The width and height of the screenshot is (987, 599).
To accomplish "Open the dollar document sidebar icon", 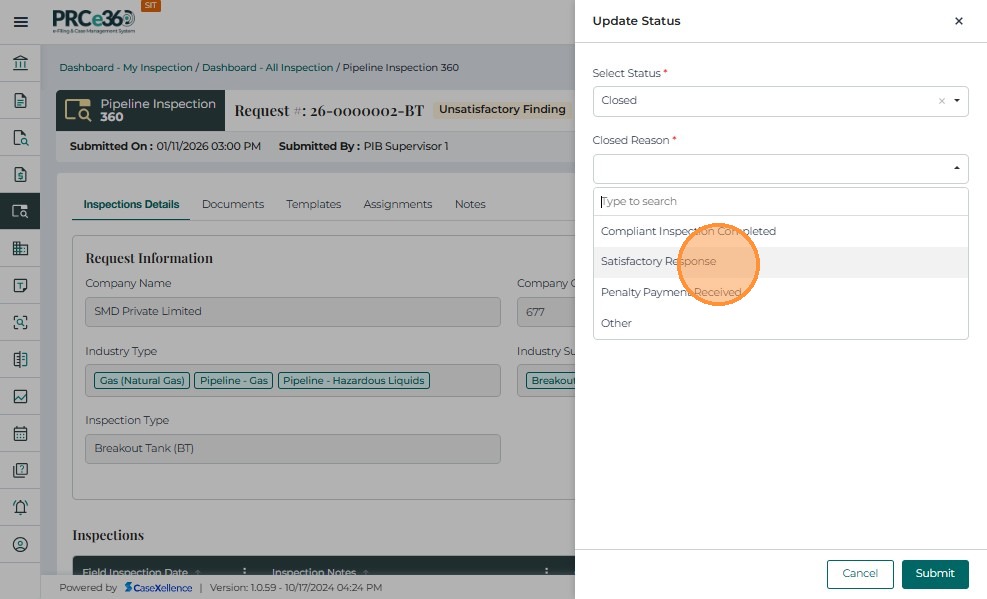I will [x=20, y=175].
